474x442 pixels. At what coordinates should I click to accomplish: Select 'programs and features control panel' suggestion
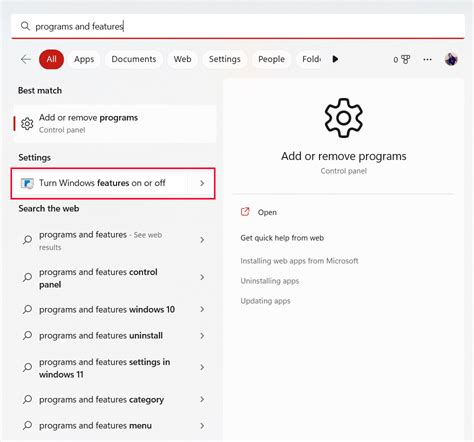point(113,278)
